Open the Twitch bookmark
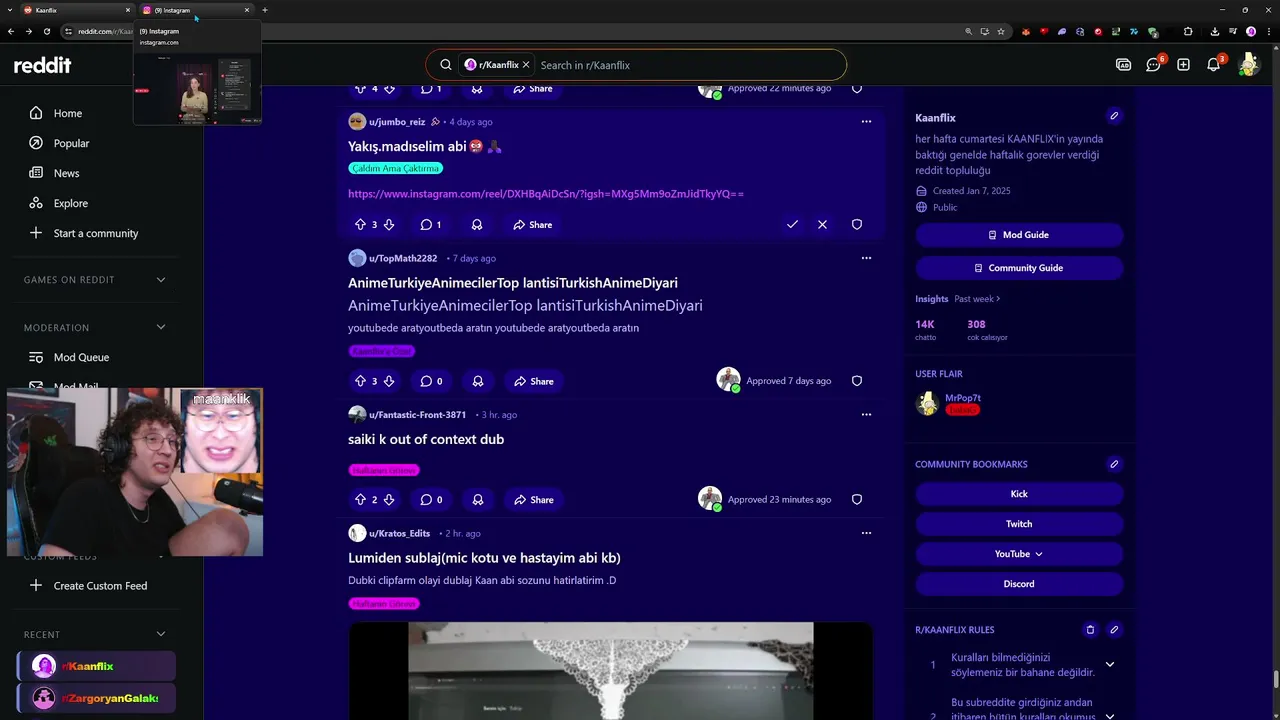This screenshot has width=1280, height=720. click(x=1019, y=524)
